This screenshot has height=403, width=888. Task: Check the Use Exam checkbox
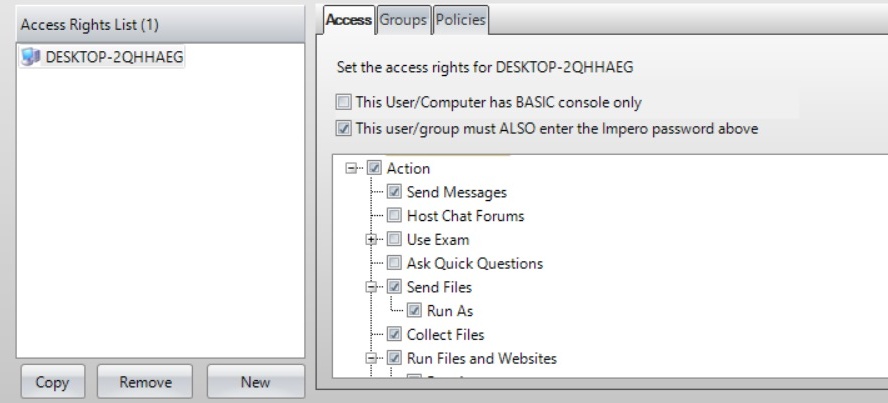(x=395, y=240)
